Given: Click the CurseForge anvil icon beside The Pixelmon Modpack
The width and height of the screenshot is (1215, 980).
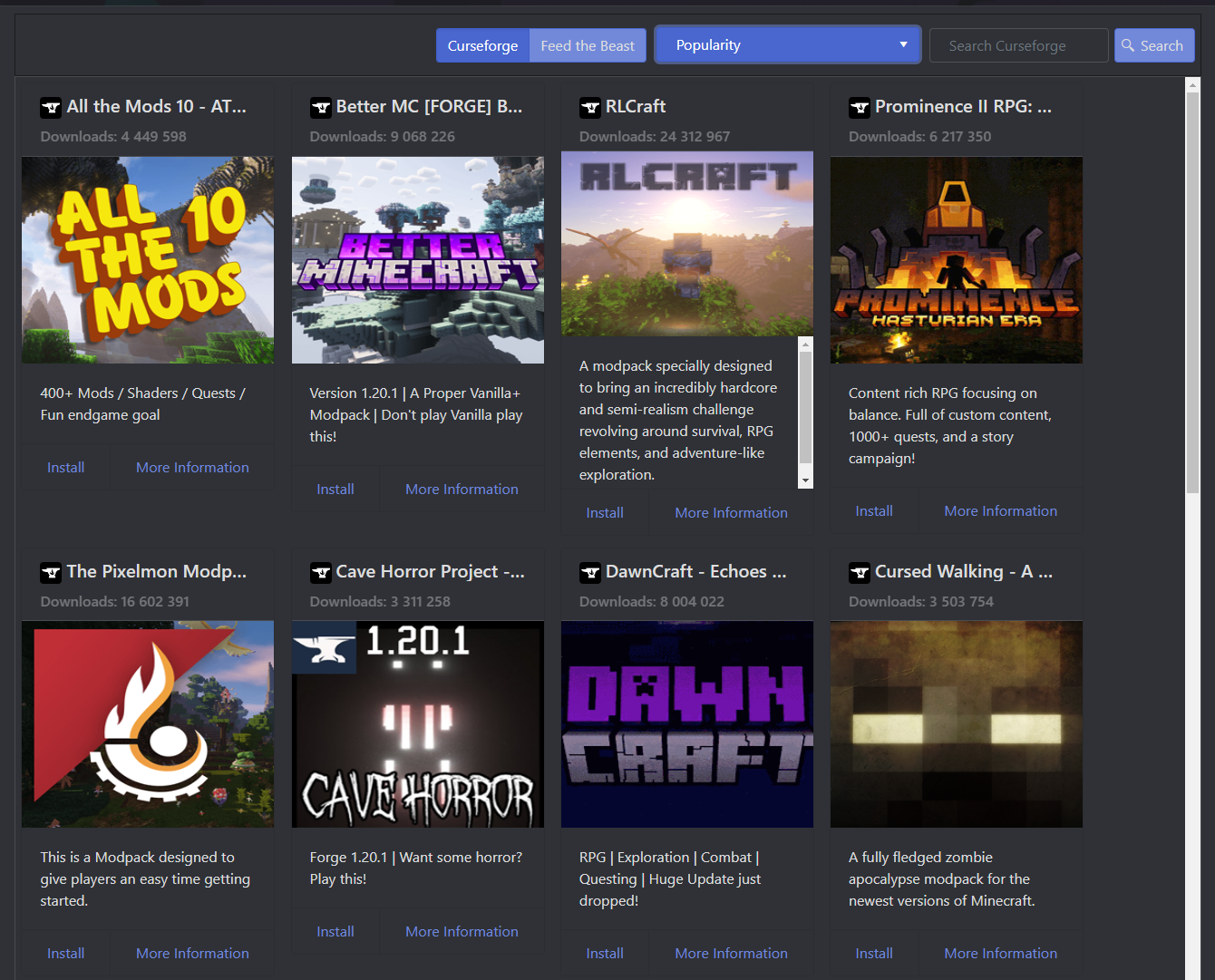Looking at the screenshot, I should 51,573.
